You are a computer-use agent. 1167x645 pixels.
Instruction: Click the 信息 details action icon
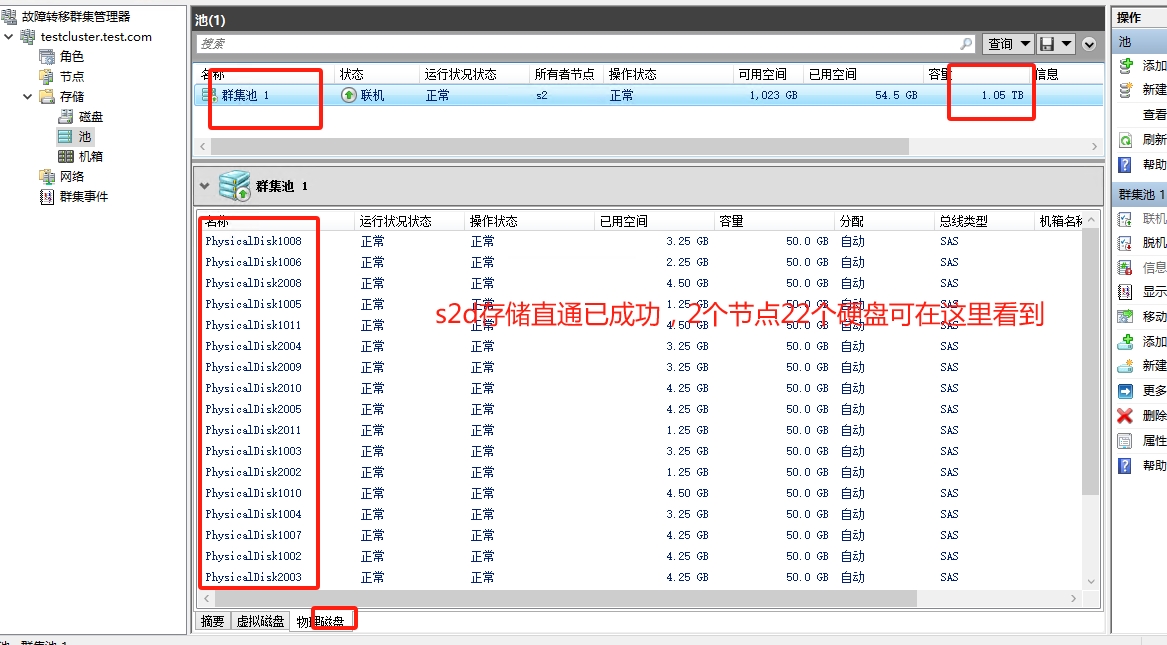(1125, 268)
